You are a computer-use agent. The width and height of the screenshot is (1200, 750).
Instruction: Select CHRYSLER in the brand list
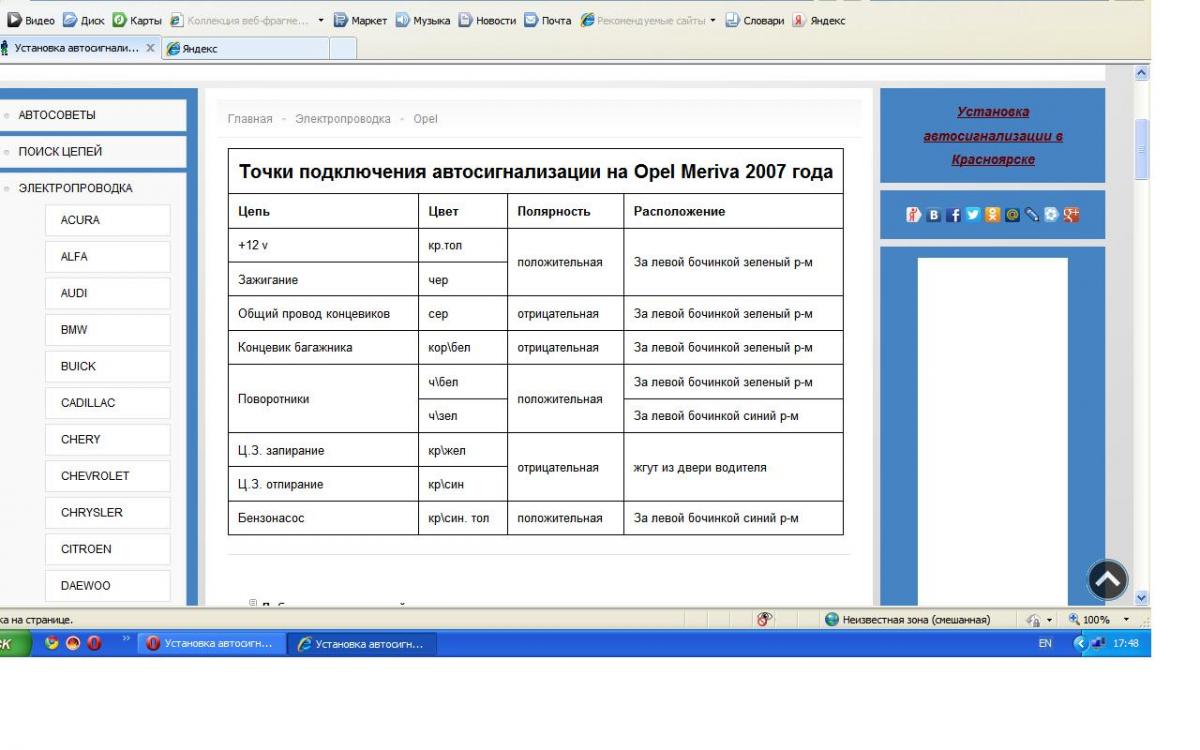click(x=108, y=512)
